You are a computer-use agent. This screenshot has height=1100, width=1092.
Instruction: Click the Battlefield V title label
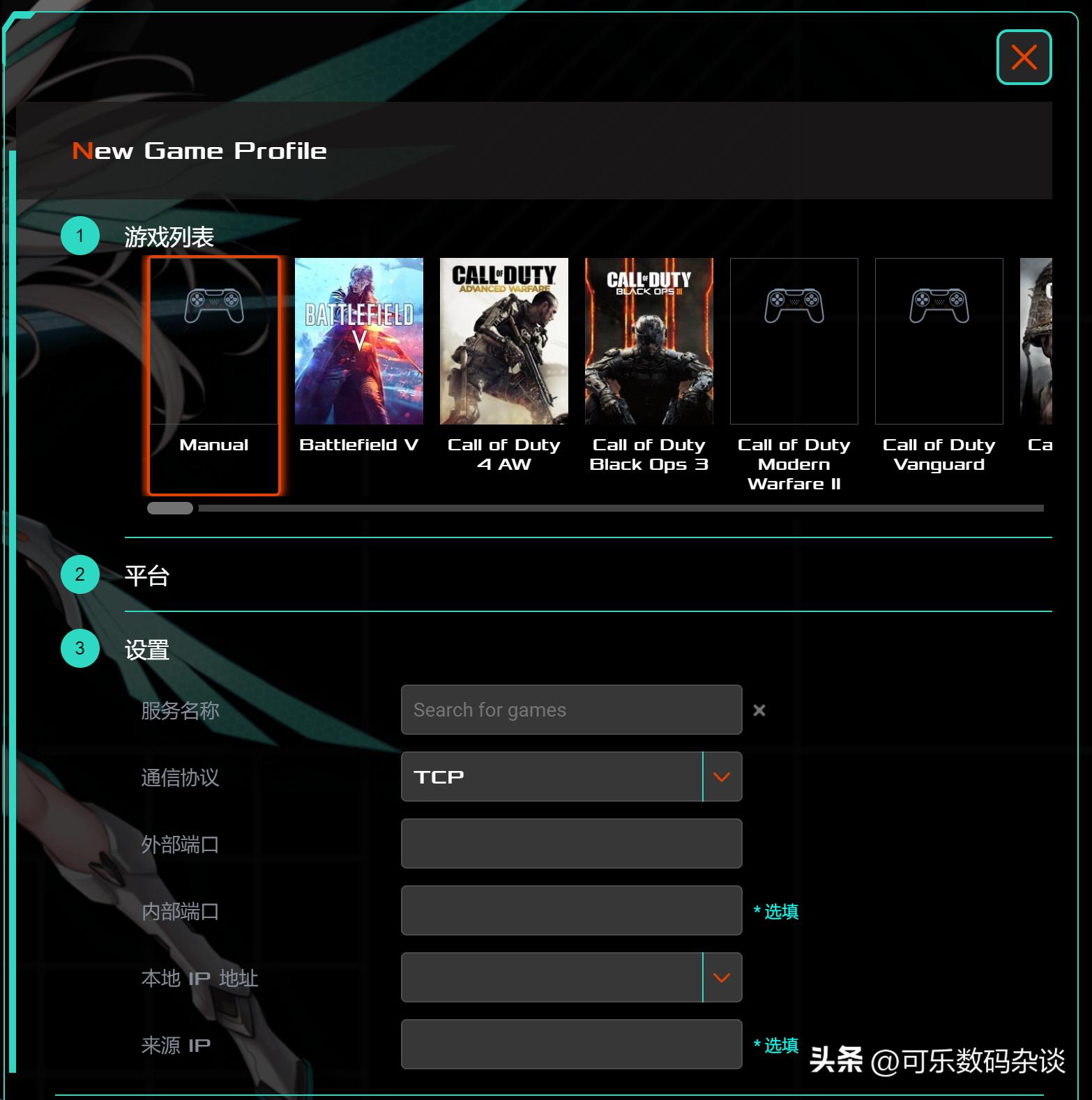[359, 445]
